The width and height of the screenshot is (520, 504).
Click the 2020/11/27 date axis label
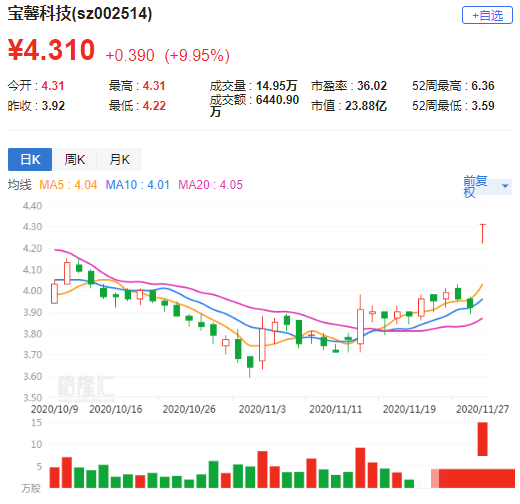(x=482, y=409)
